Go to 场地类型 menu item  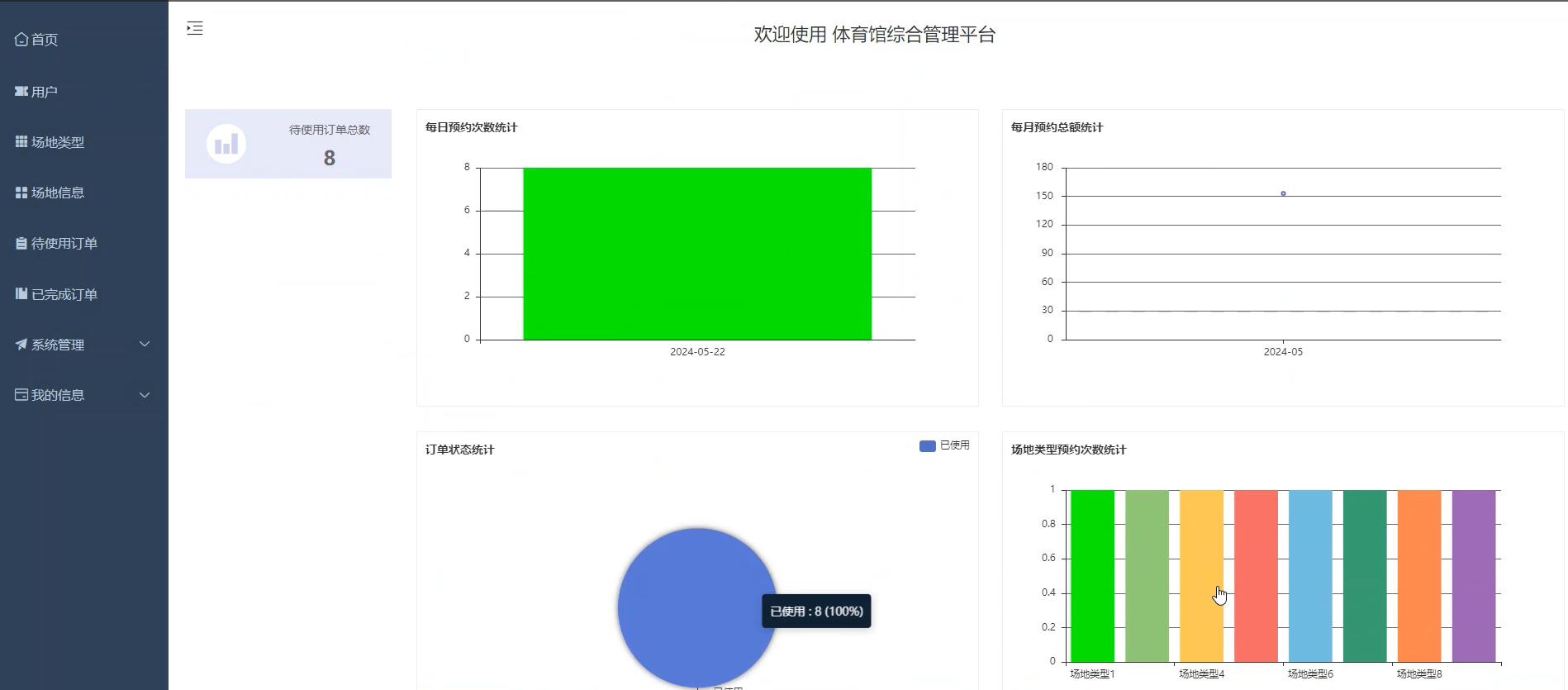(84, 142)
